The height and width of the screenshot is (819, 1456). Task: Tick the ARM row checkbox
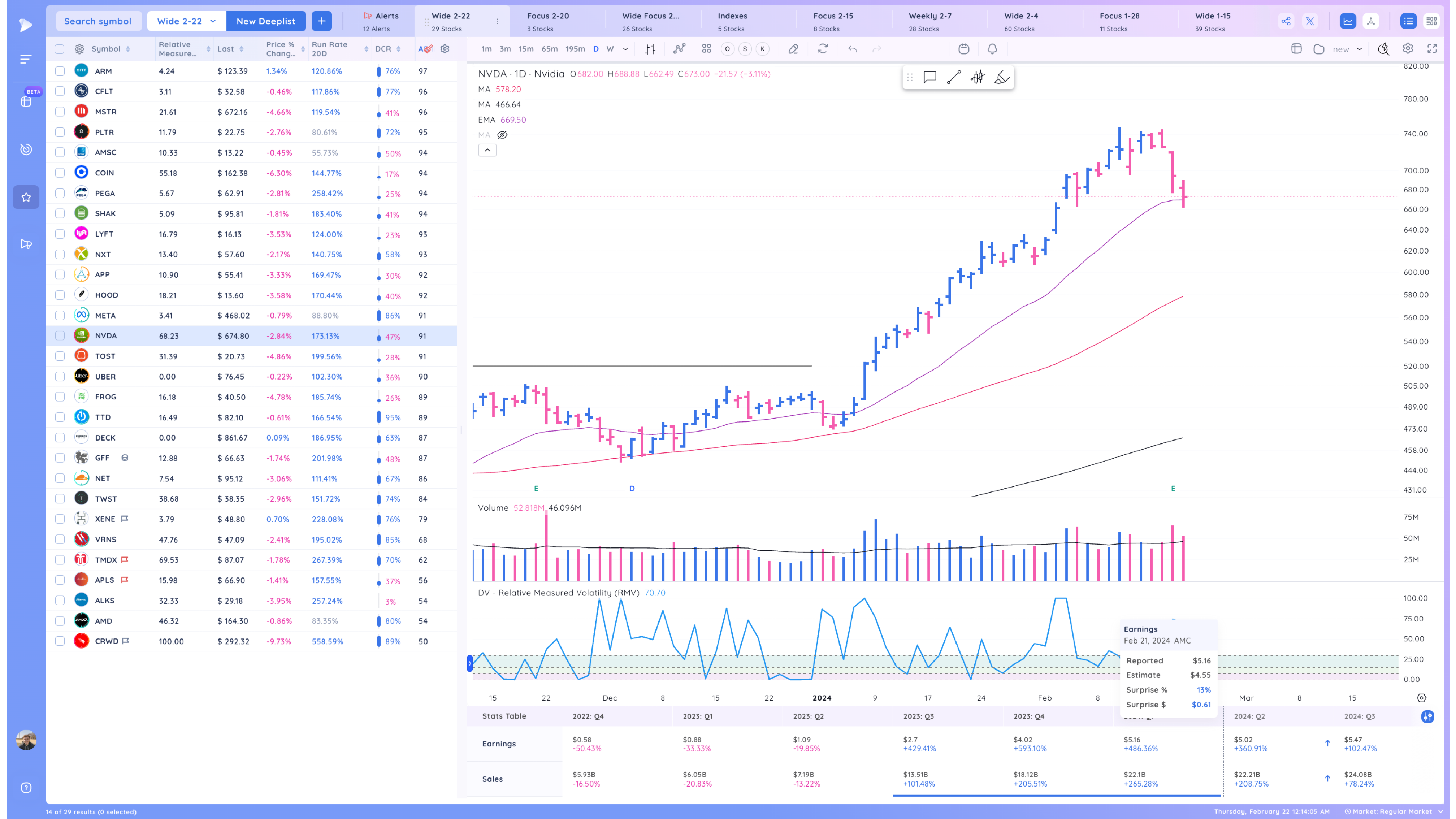60,71
